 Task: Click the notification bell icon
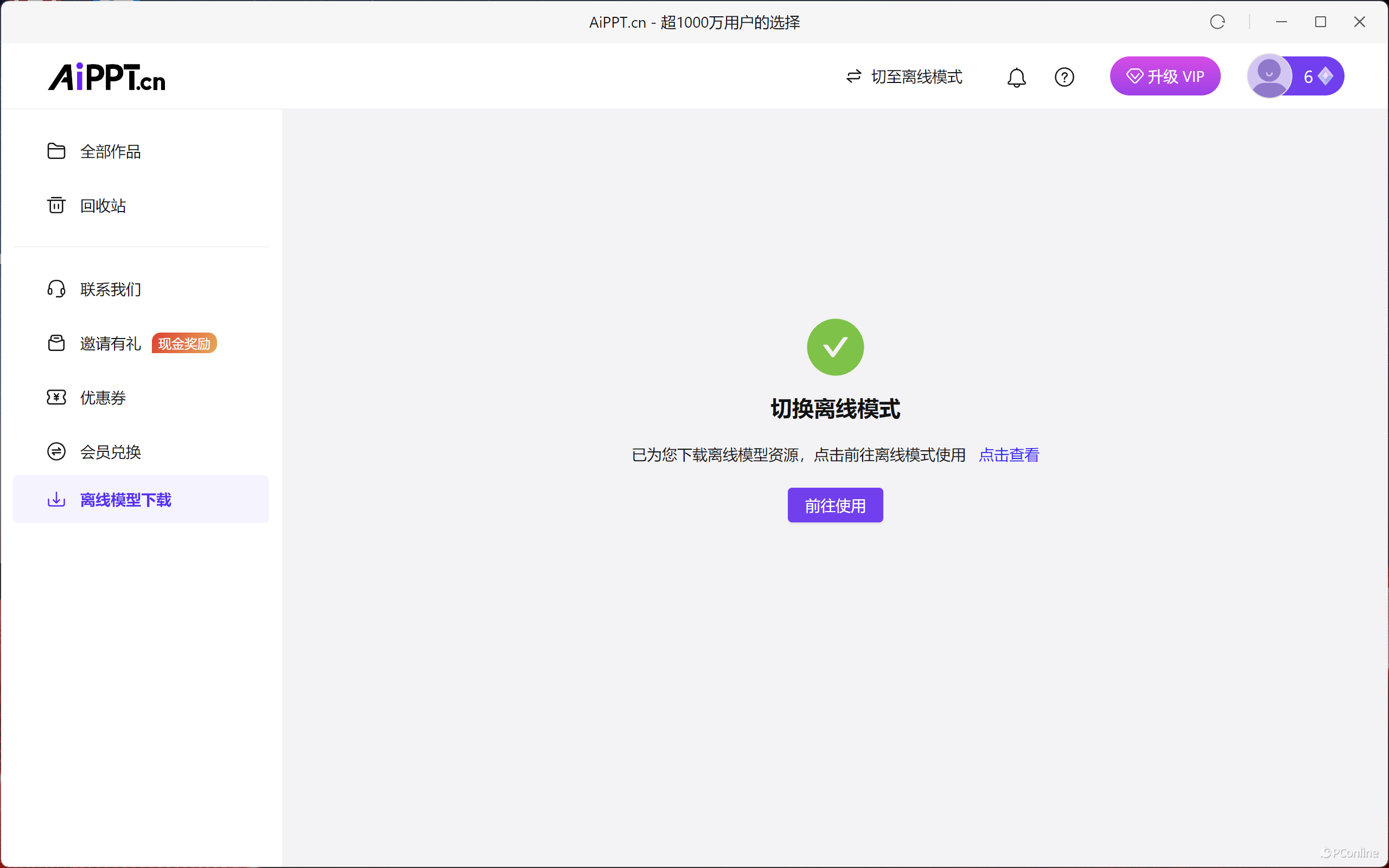[1016, 77]
